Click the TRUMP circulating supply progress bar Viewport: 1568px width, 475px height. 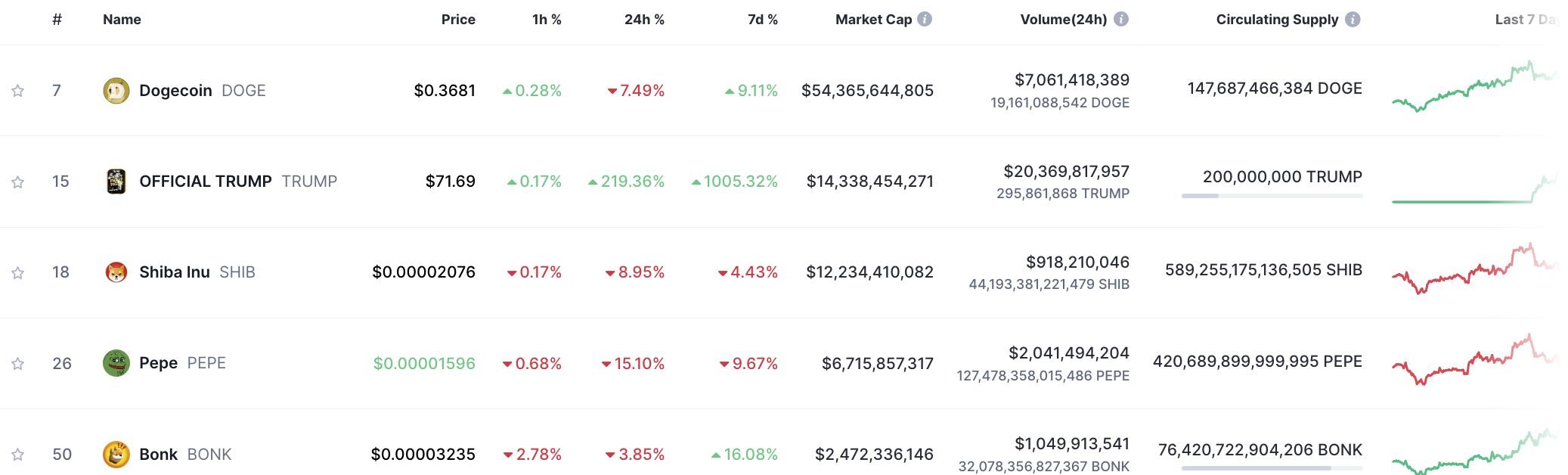pyautogui.click(x=1272, y=196)
